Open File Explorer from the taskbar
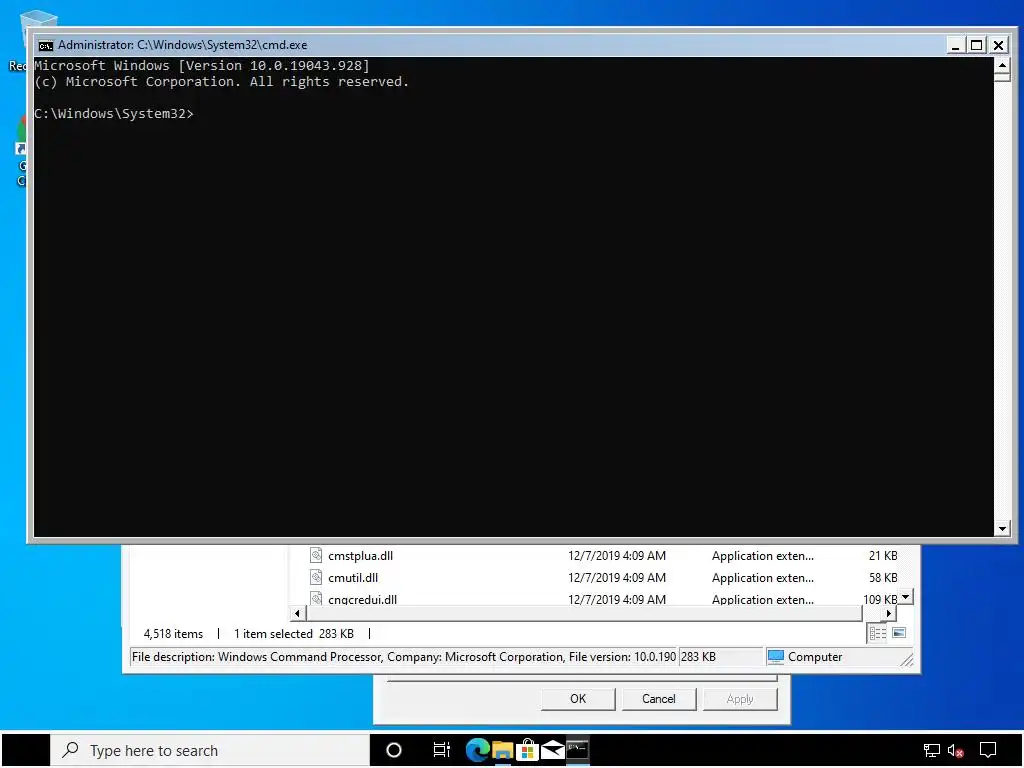1024x768 pixels. coord(502,750)
